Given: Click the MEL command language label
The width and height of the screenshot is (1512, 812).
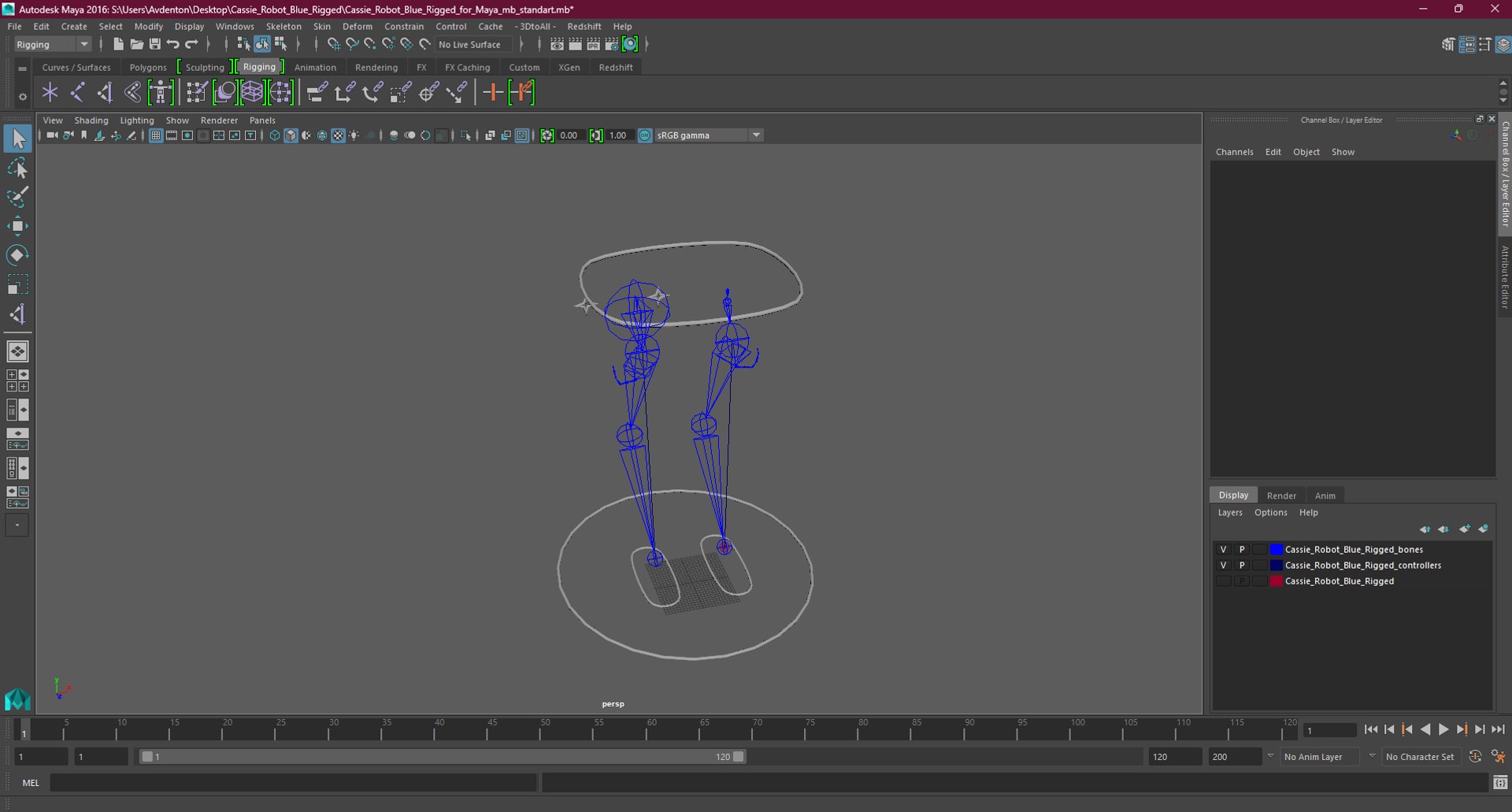Looking at the screenshot, I should coord(31,783).
